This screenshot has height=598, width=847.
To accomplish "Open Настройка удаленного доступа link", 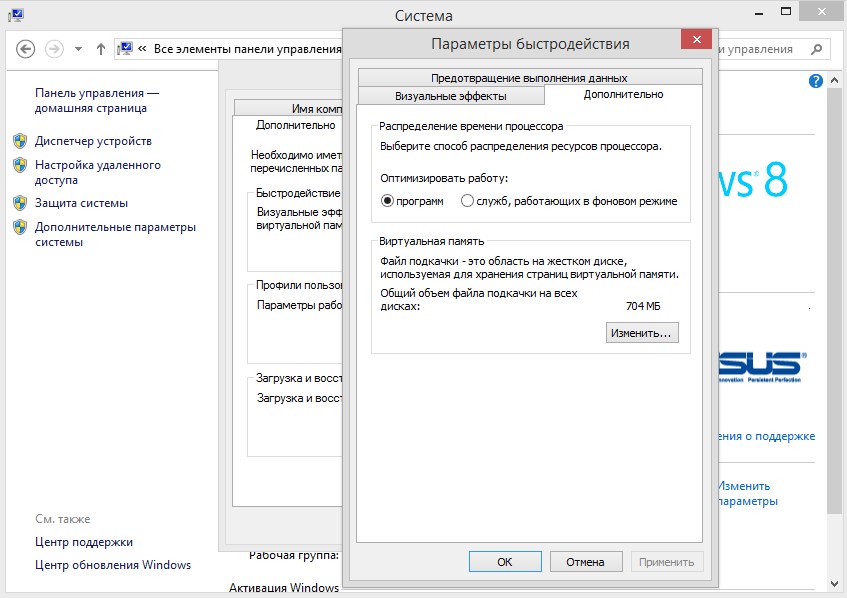I will click(x=98, y=172).
